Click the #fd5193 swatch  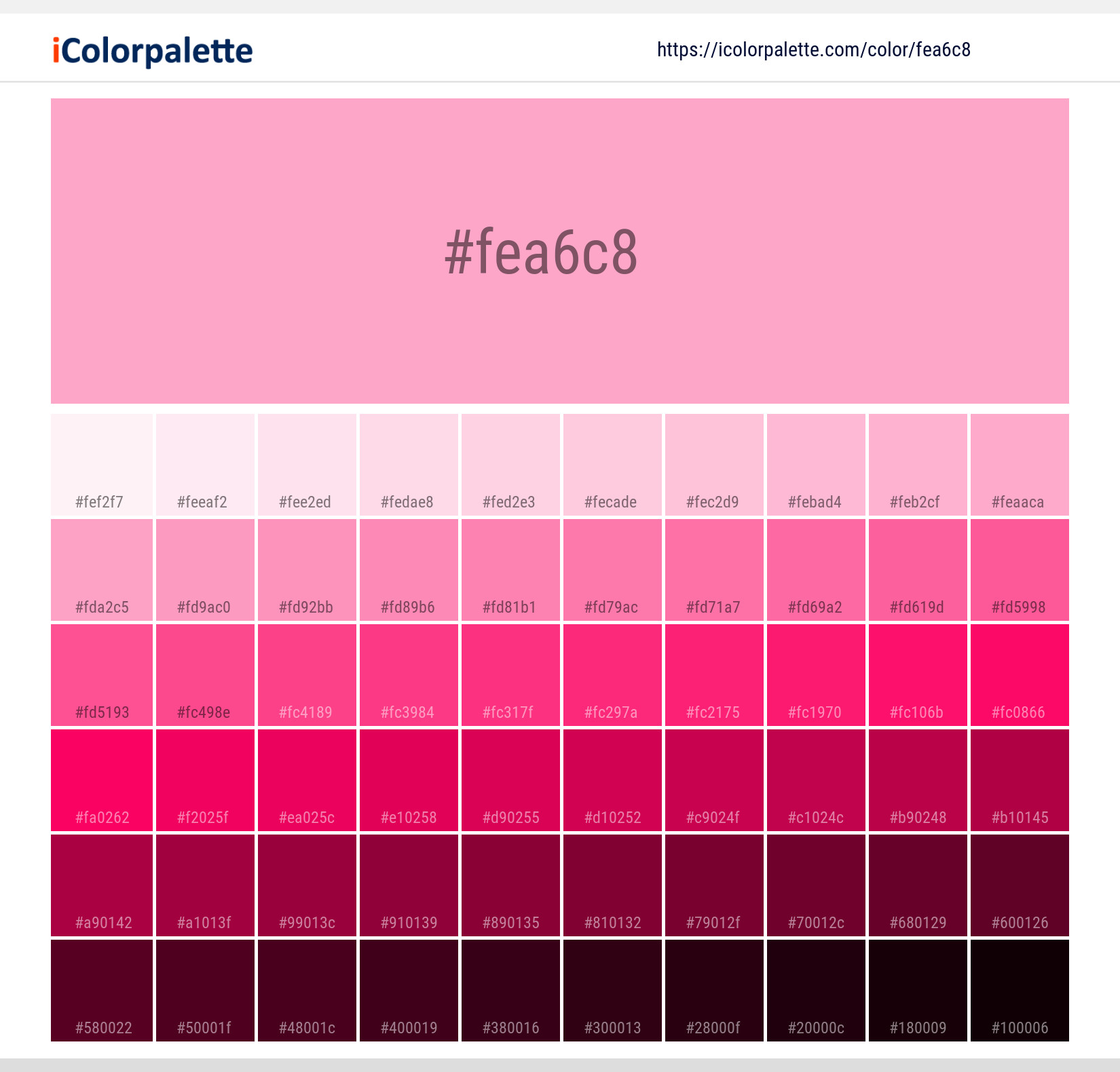click(x=101, y=675)
